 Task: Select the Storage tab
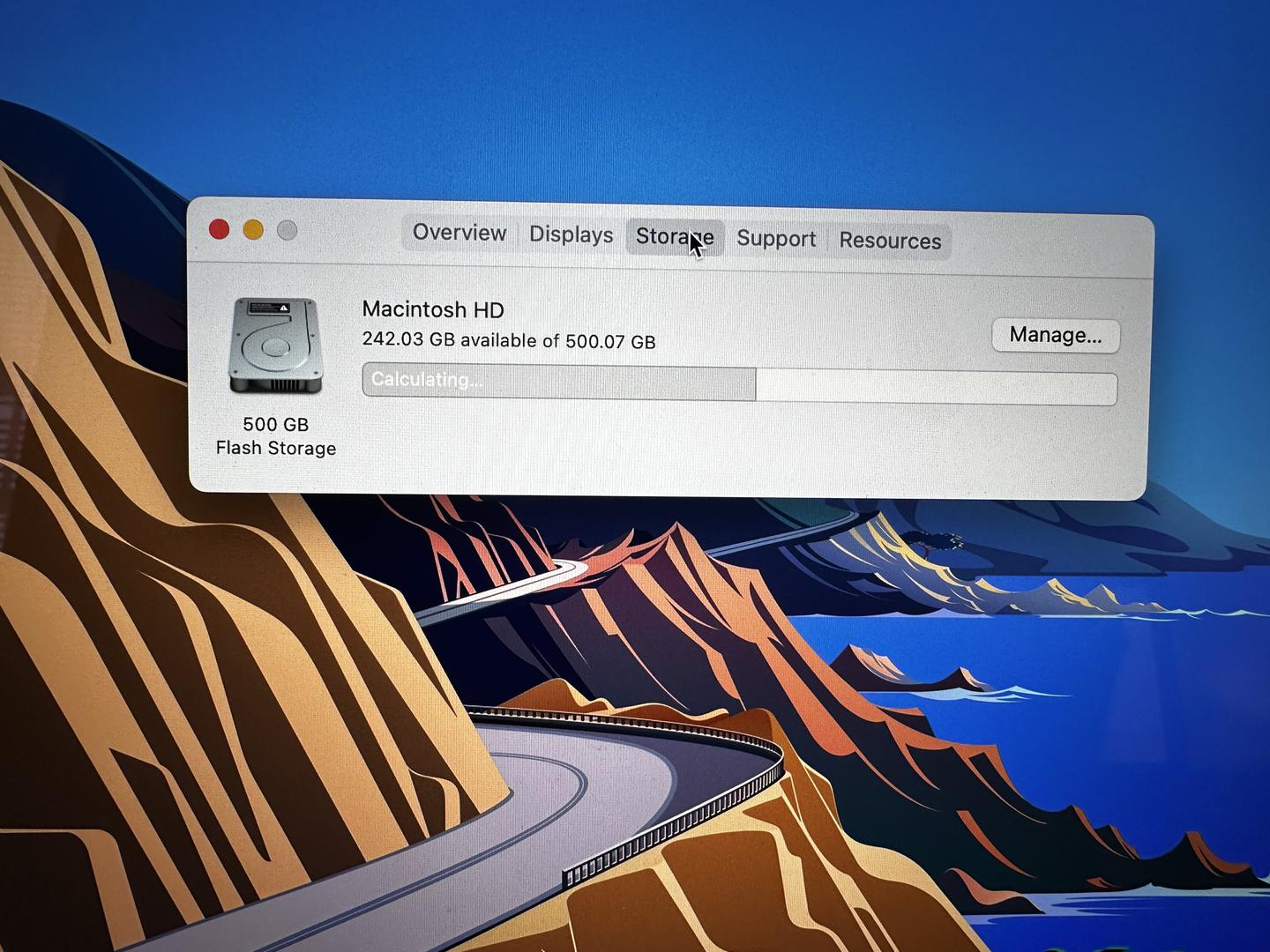[x=675, y=237]
